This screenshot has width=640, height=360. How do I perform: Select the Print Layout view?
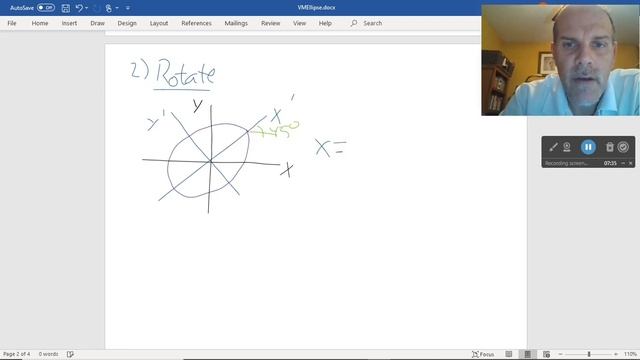(527, 354)
